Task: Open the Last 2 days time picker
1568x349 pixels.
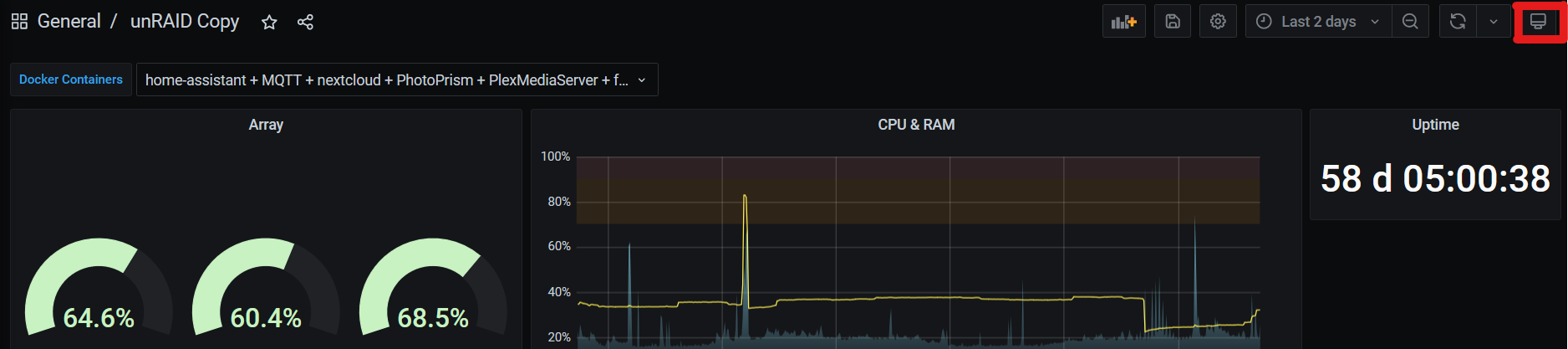Action: tap(1319, 22)
